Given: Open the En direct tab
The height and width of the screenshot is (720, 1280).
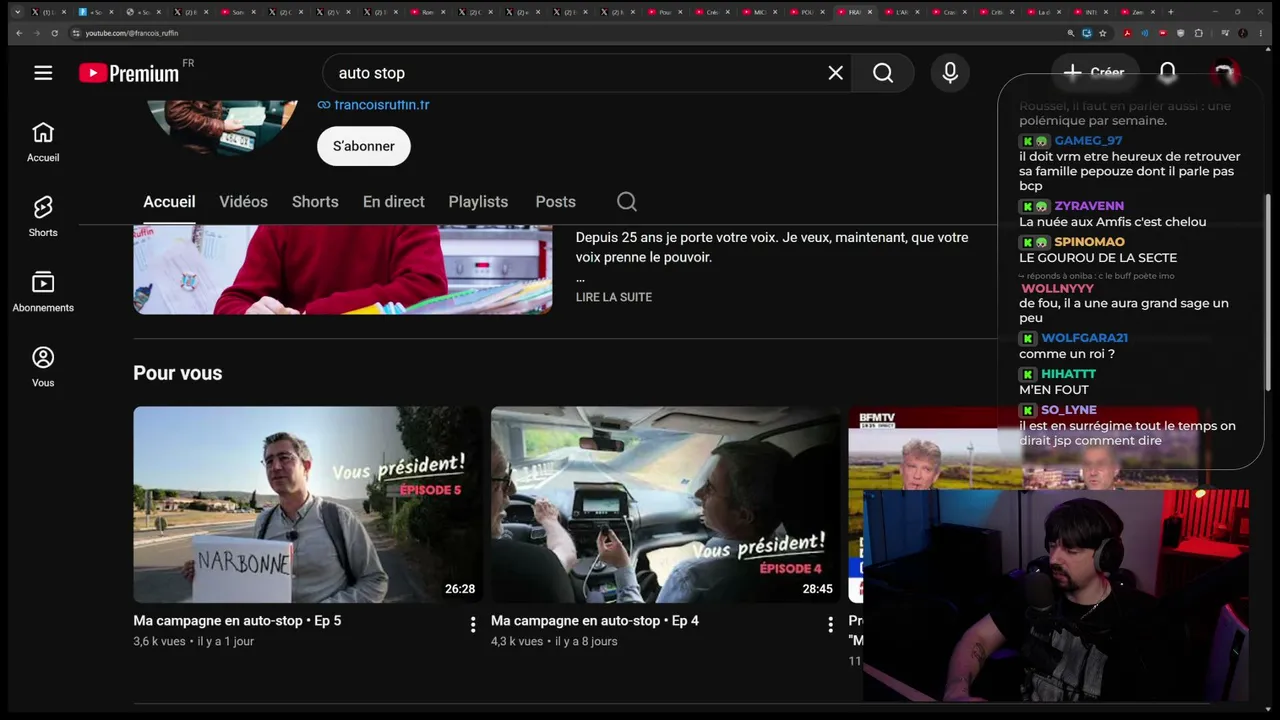Looking at the screenshot, I should (393, 202).
